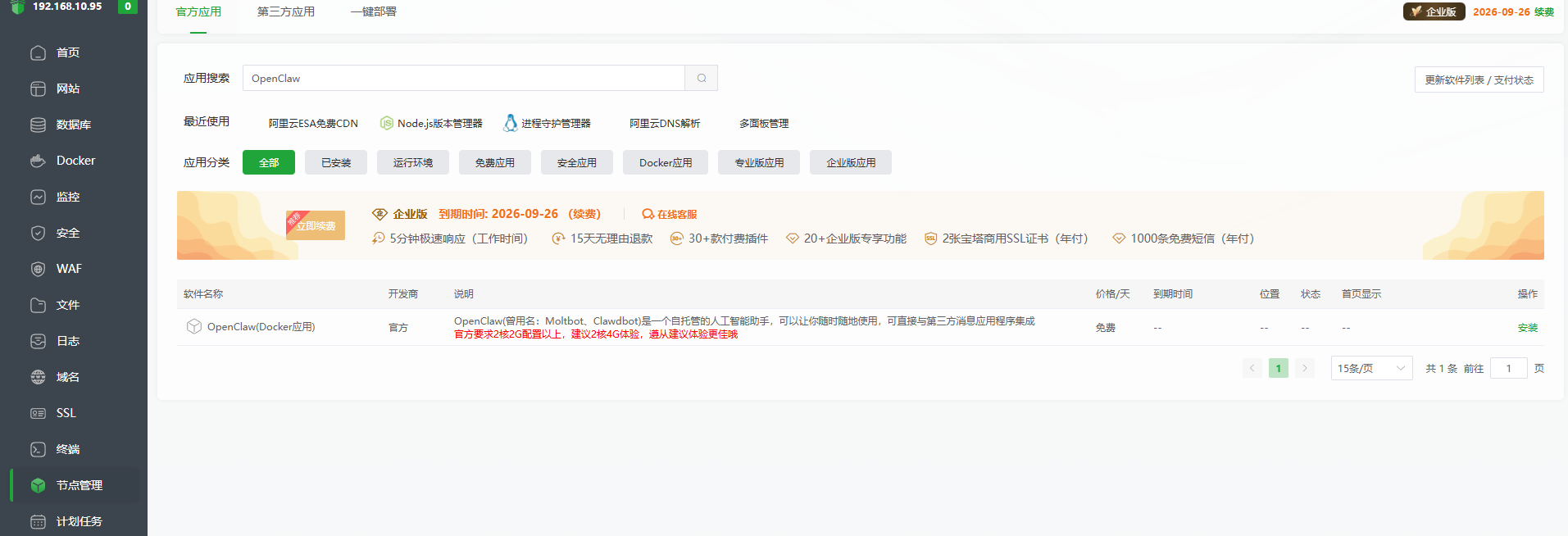Switch to the 一键部署 tab
The height and width of the screenshot is (536, 1568).
coord(373,11)
